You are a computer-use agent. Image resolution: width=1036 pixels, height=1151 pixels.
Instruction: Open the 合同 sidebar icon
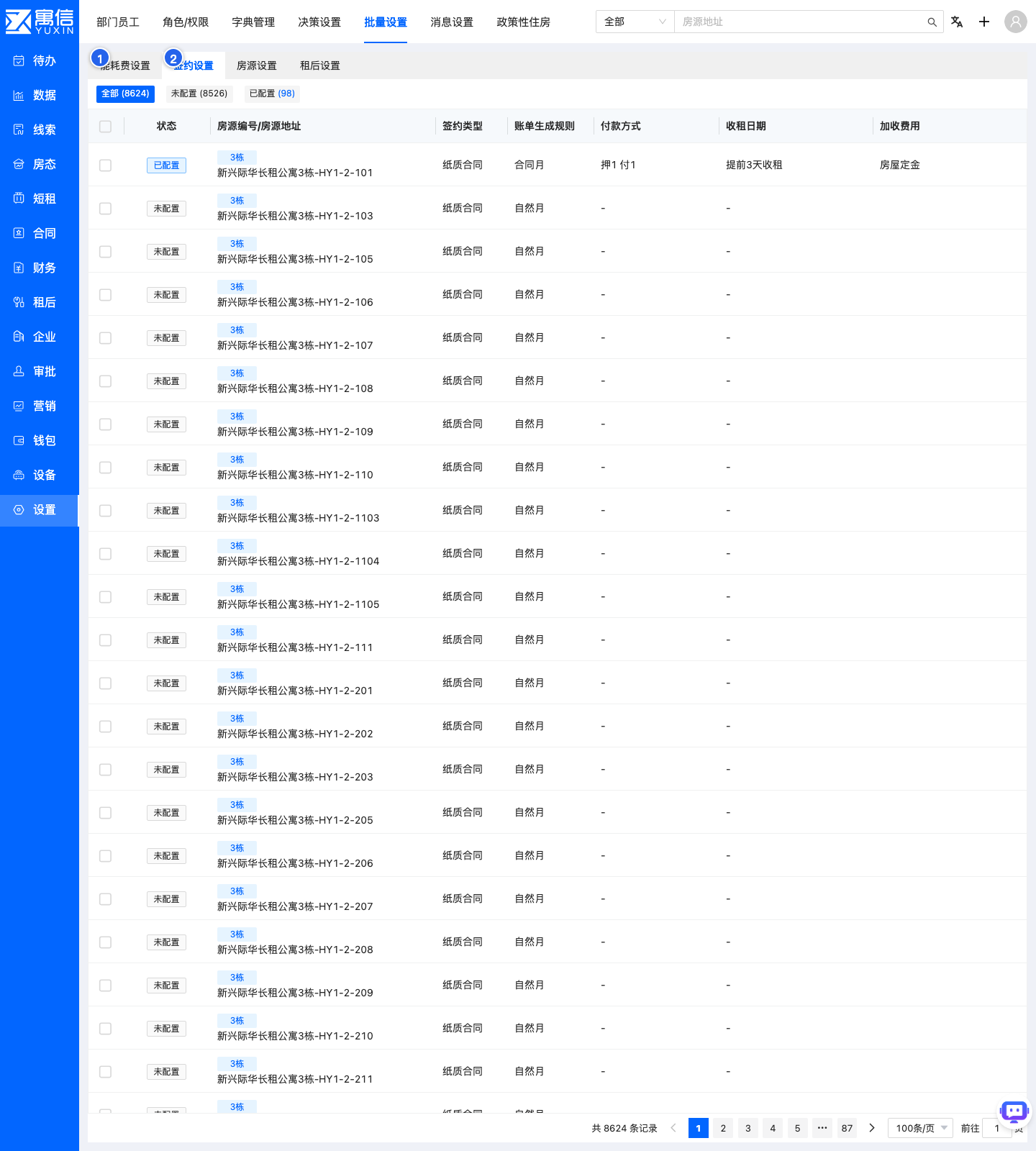(19, 233)
